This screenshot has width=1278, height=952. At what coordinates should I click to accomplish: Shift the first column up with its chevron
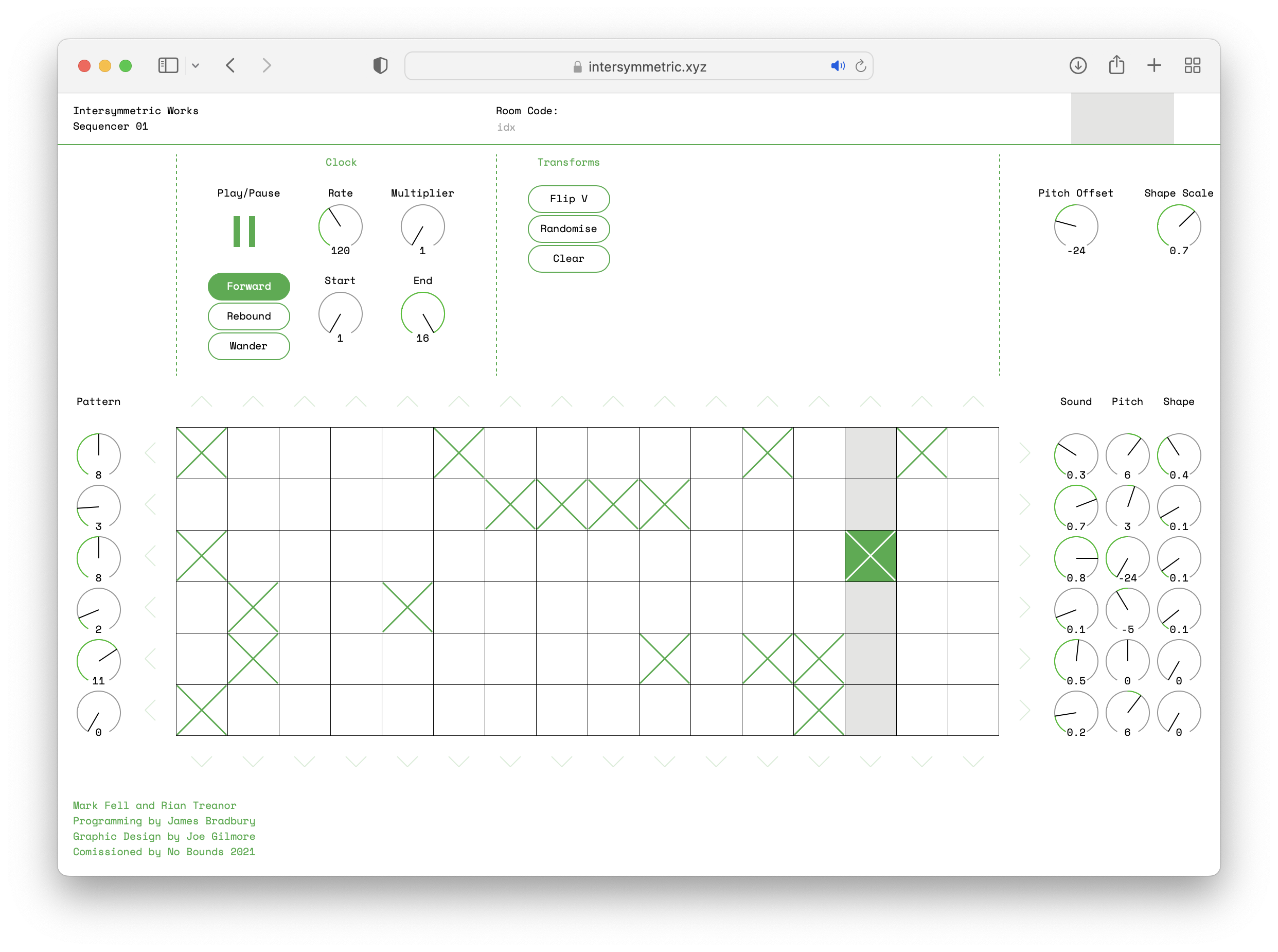(x=202, y=402)
